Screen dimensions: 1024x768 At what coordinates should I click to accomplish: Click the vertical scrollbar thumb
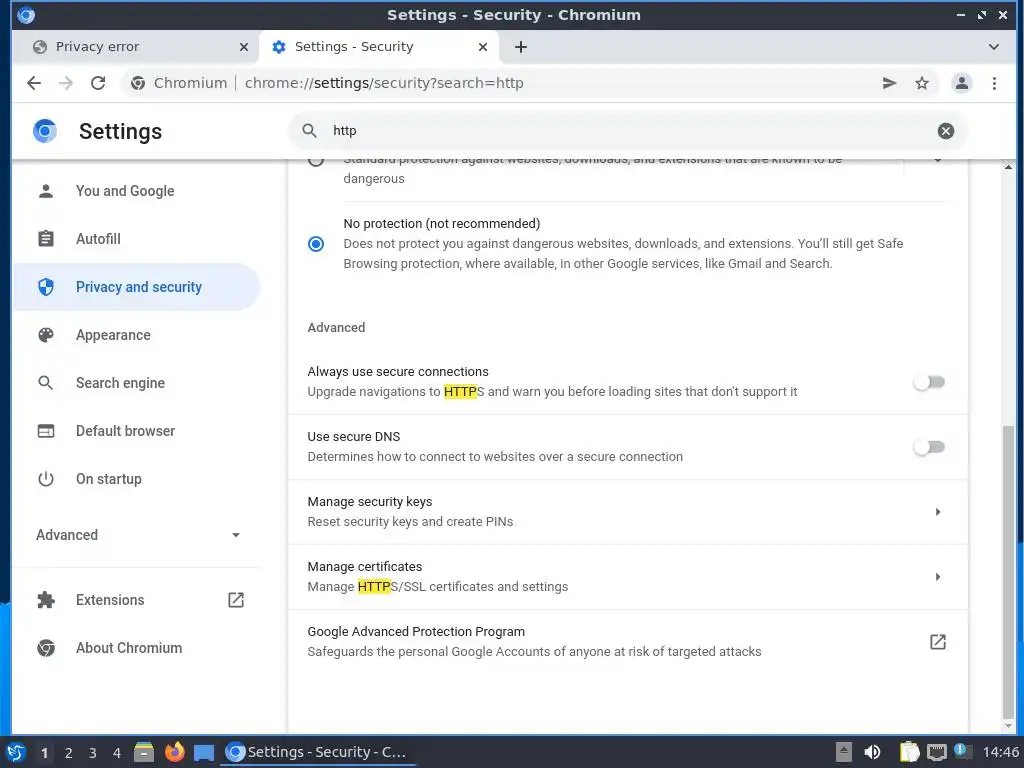pyautogui.click(x=1009, y=571)
